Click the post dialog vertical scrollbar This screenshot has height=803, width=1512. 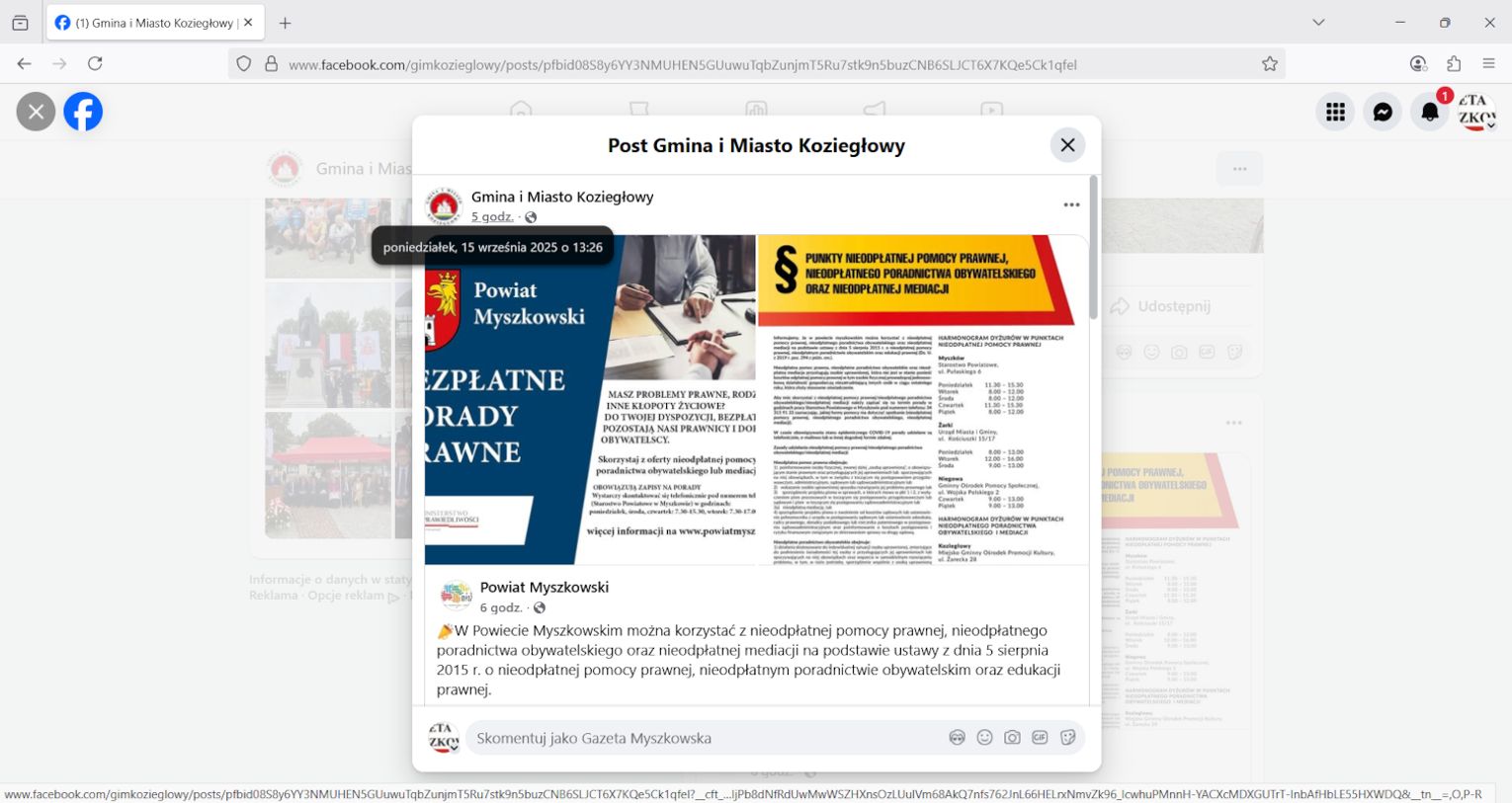1093,248
